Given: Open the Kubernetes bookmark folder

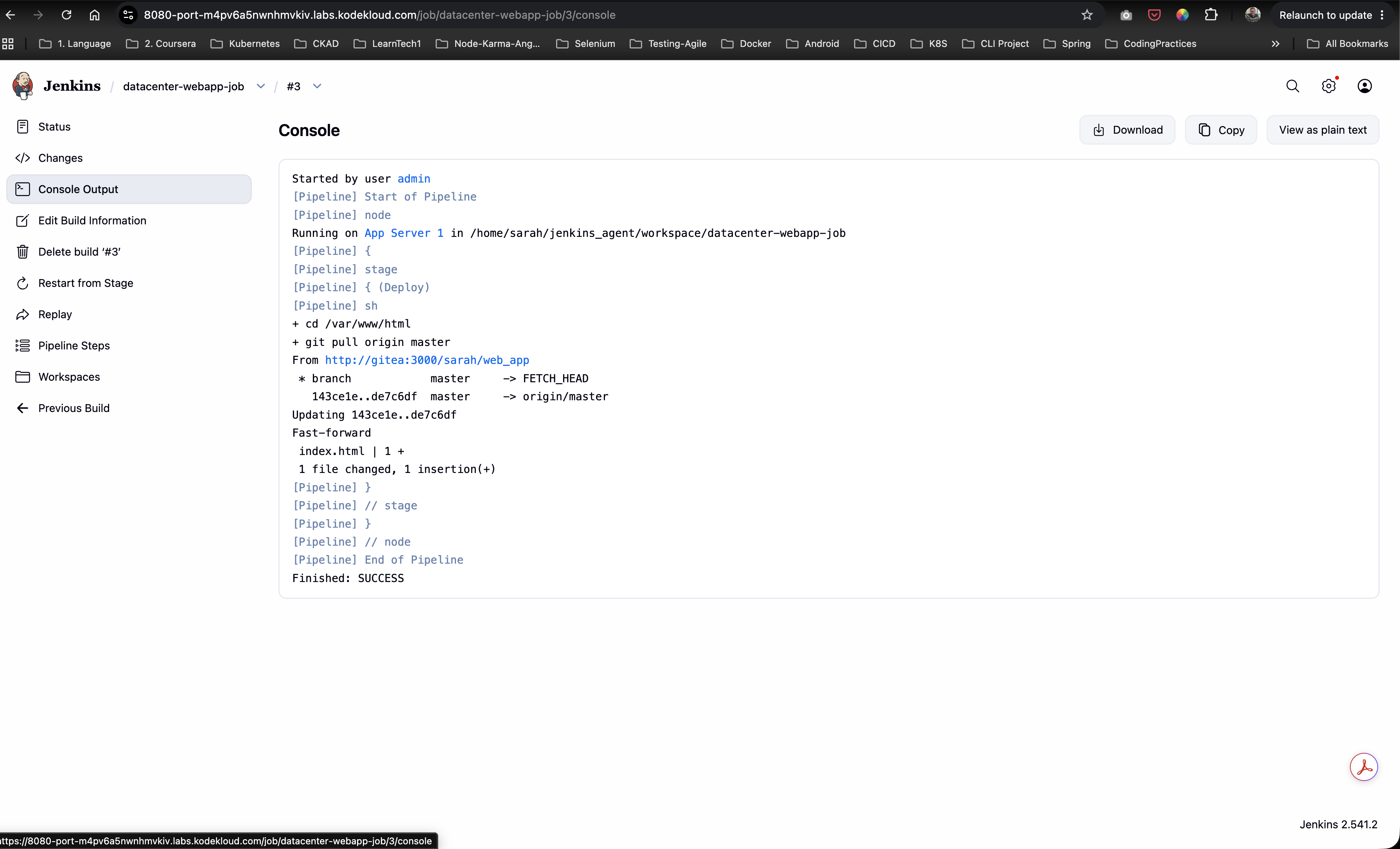Looking at the screenshot, I should [245, 44].
